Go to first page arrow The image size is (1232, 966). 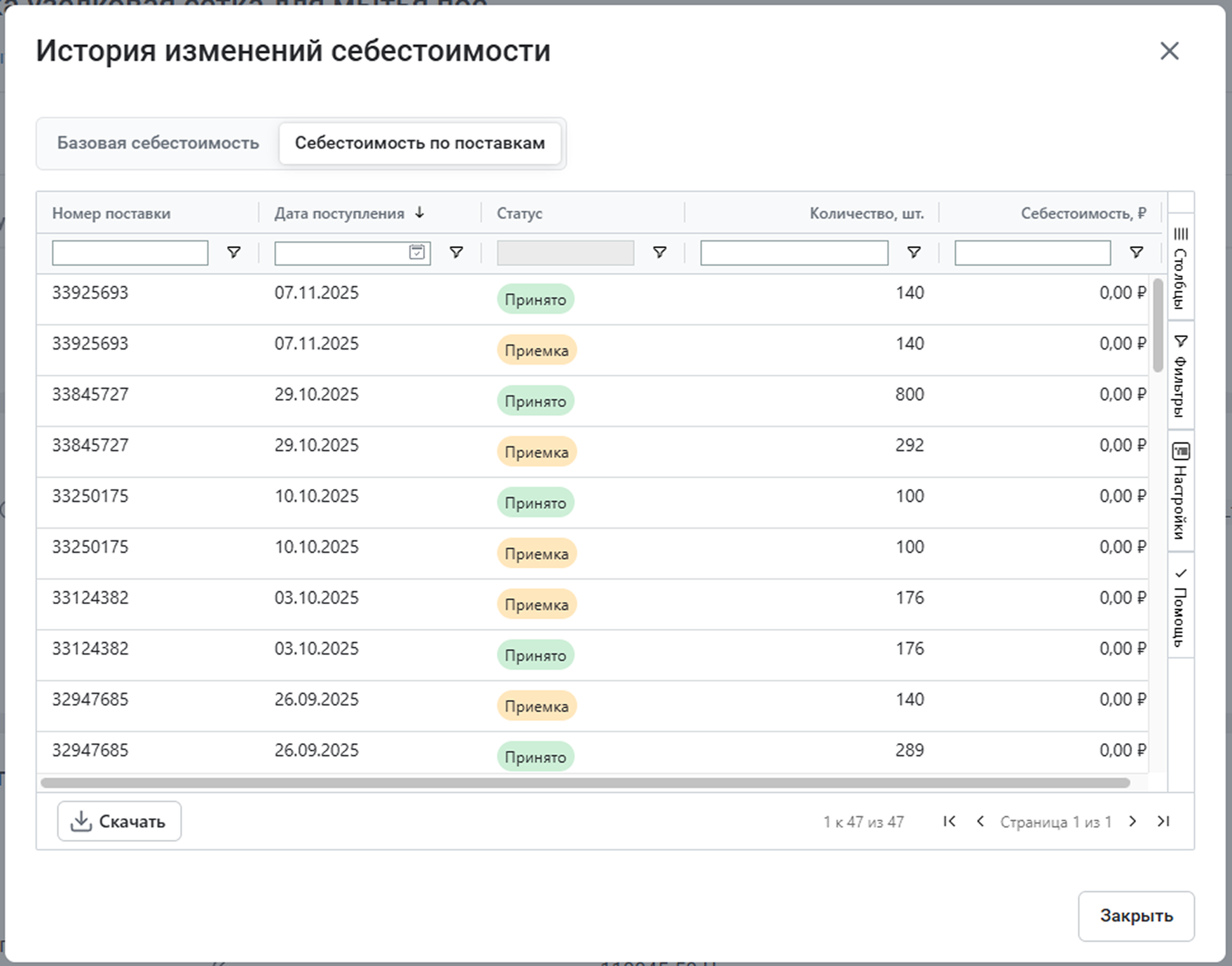(949, 821)
